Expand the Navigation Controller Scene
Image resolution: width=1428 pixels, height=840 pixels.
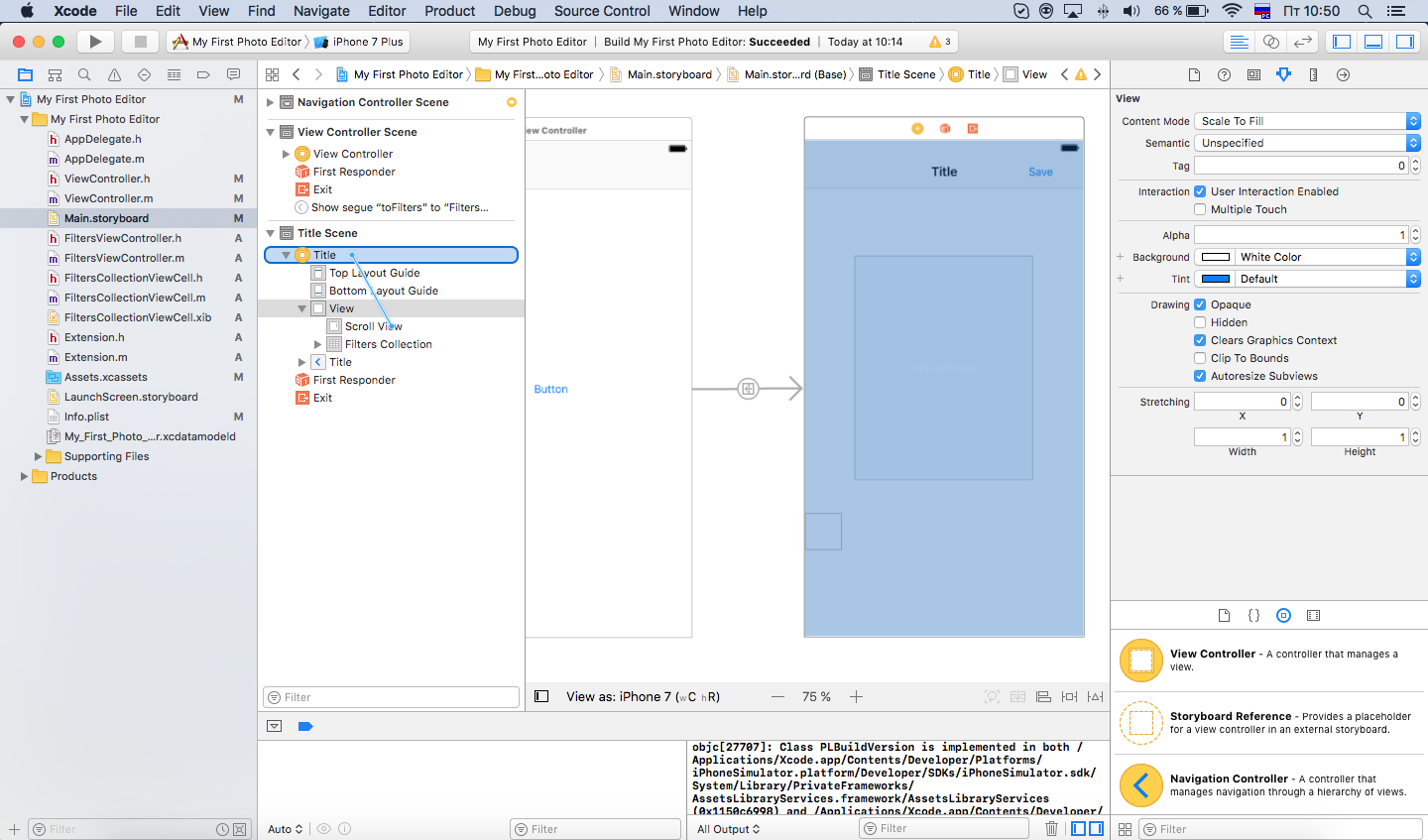pyautogui.click(x=270, y=102)
